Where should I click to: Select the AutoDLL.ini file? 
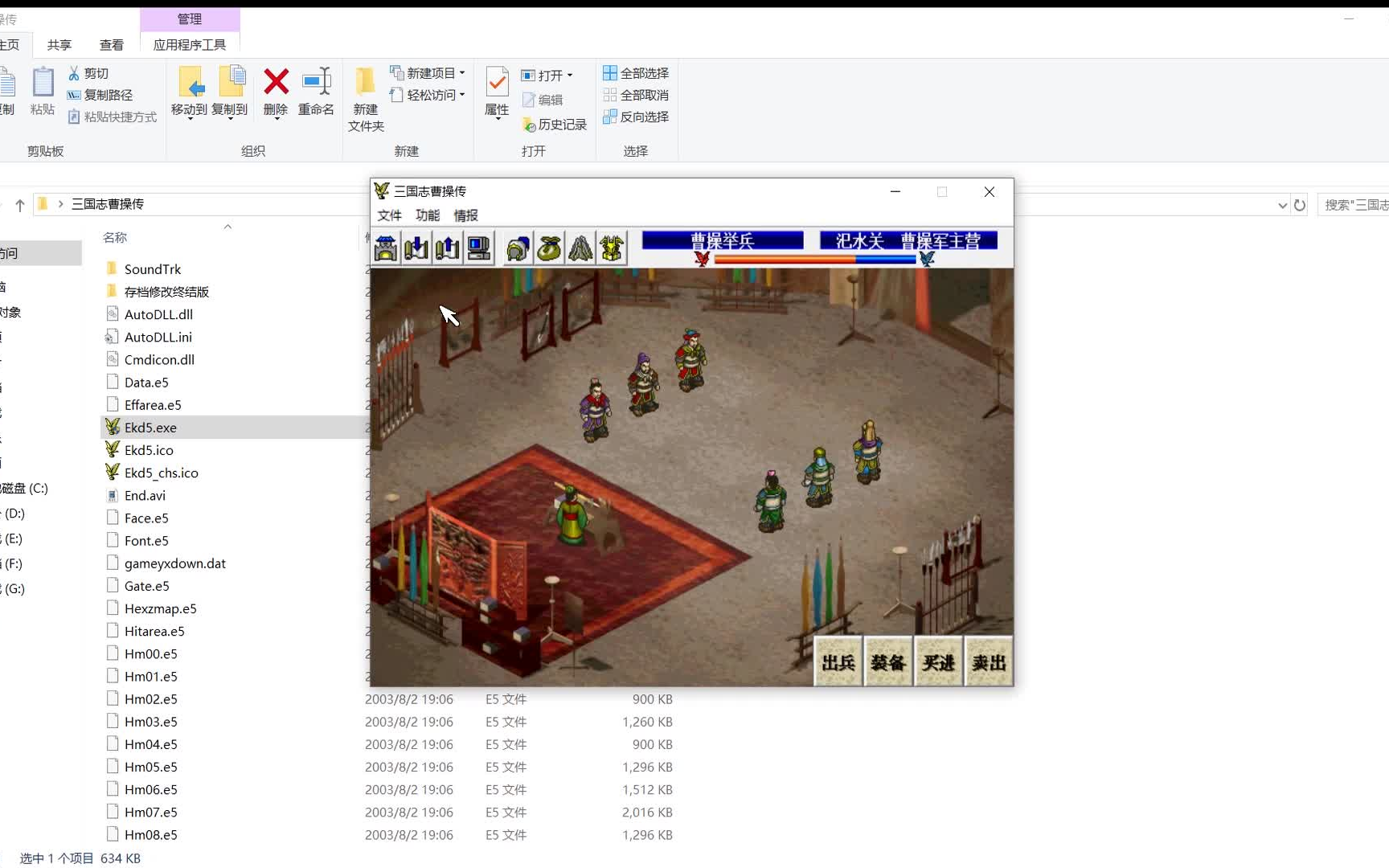pyautogui.click(x=158, y=337)
